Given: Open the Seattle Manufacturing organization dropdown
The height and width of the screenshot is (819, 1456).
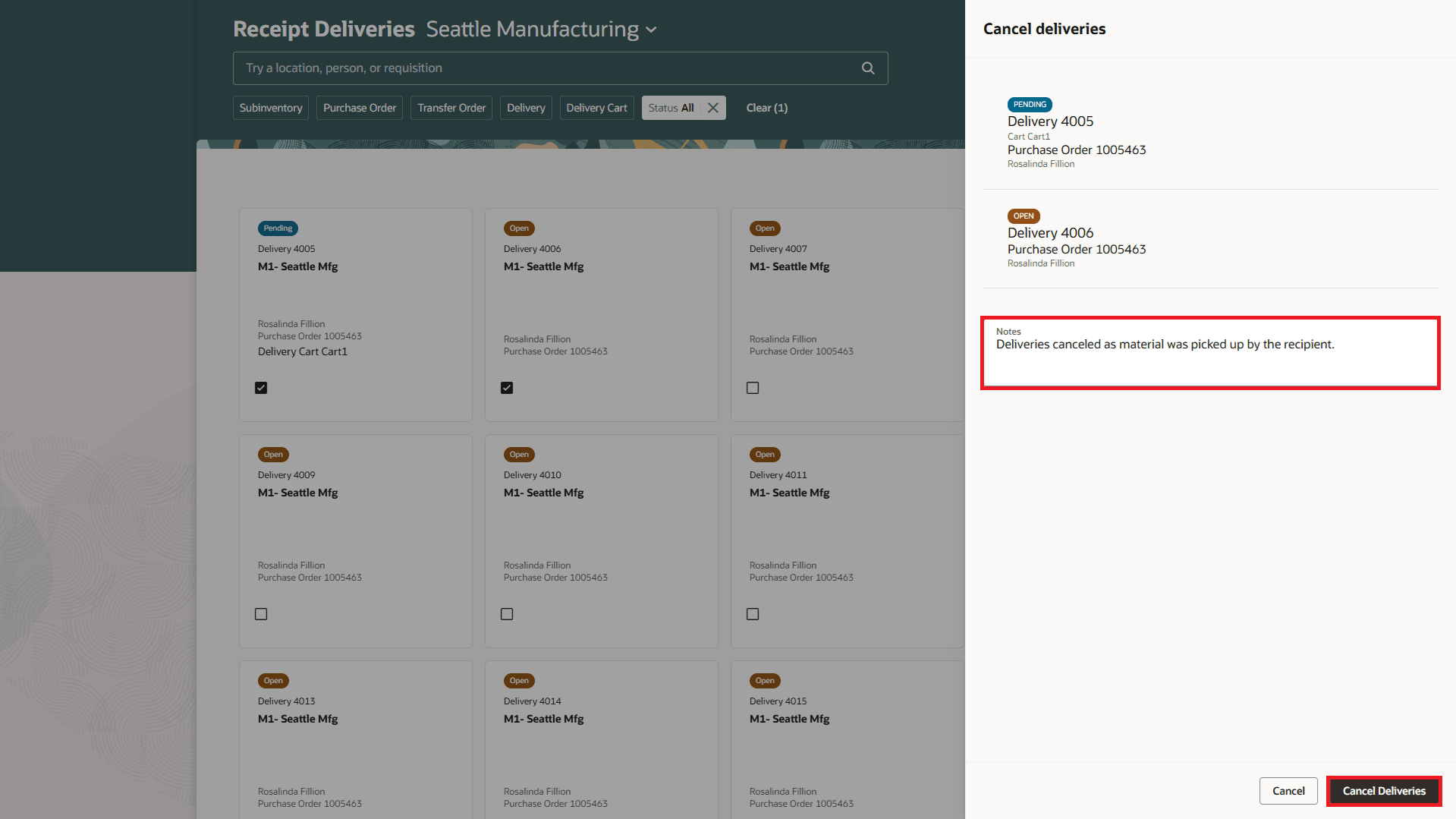Looking at the screenshot, I should (651, 30).
